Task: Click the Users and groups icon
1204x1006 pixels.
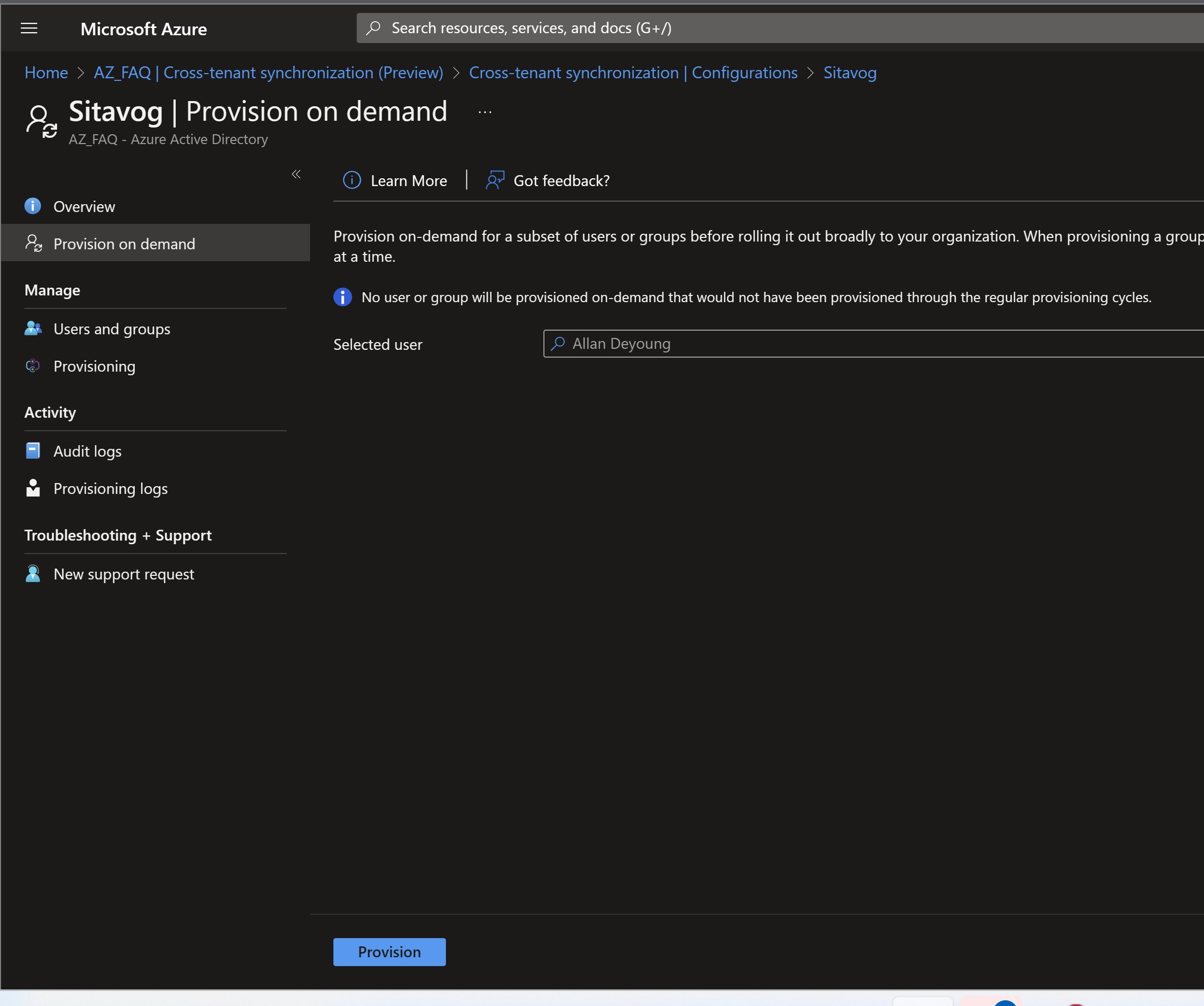Action: click(x=33, y=329)
